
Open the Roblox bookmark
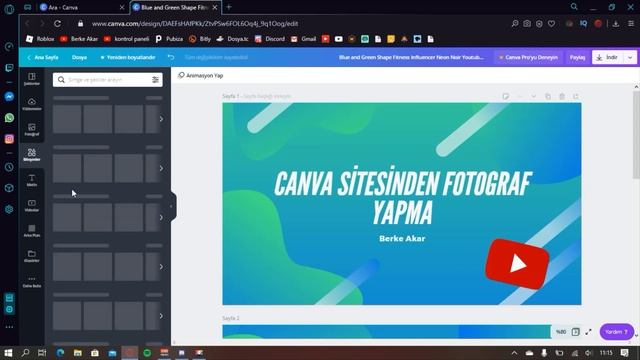point(40,39)
